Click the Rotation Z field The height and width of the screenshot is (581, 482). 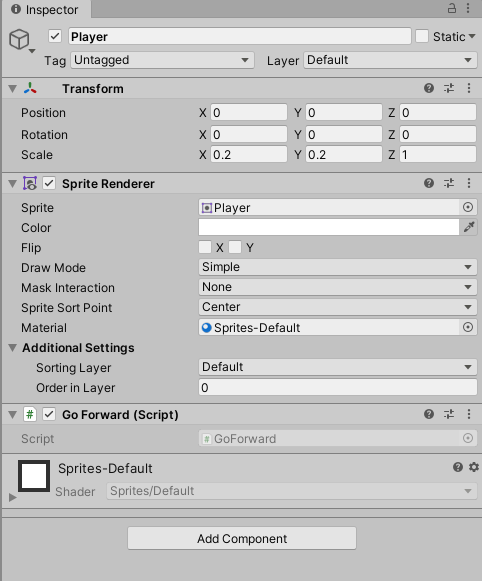(438, 134)
